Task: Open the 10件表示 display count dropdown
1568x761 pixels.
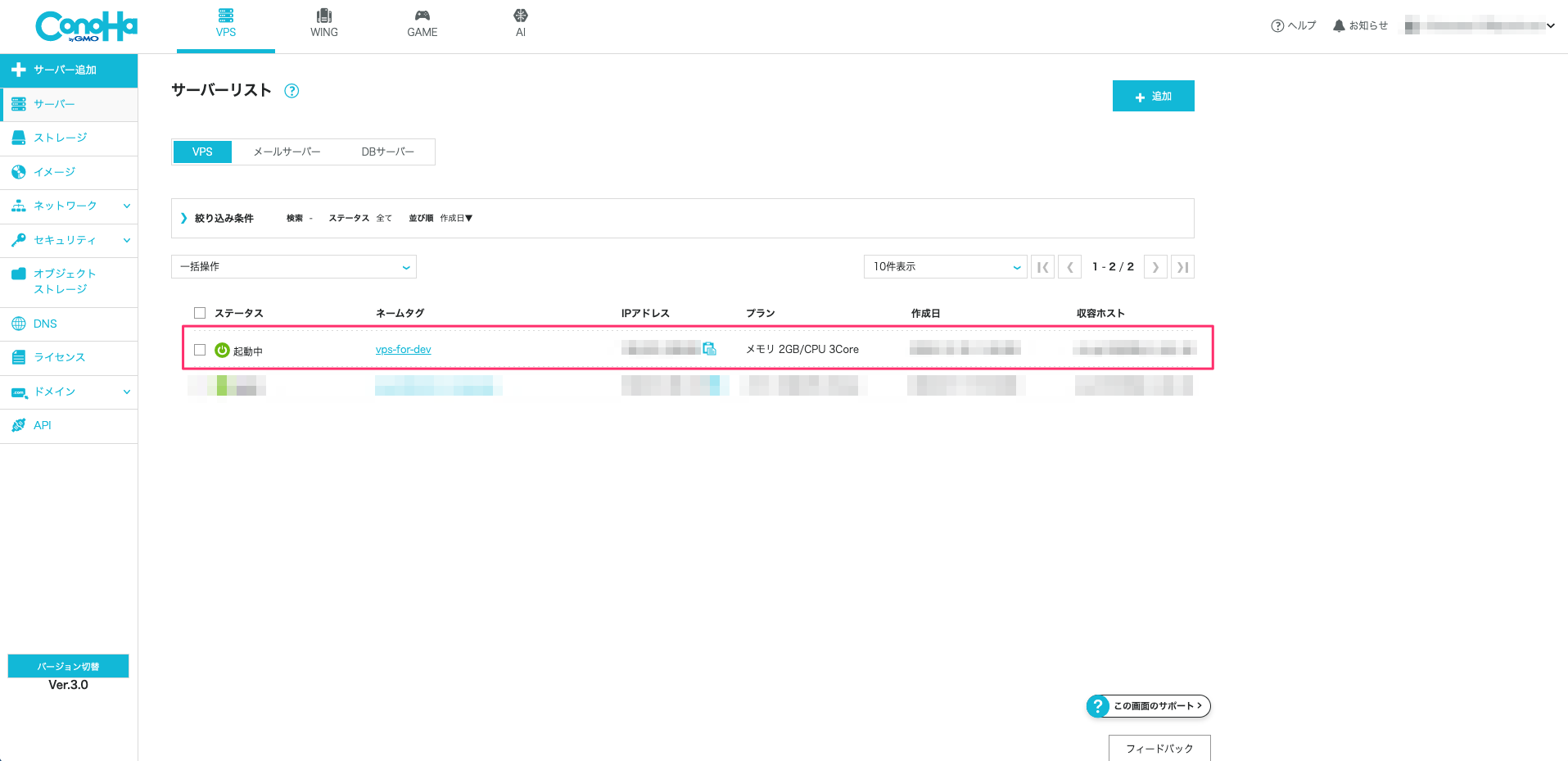Action: [x=945, y=266]
